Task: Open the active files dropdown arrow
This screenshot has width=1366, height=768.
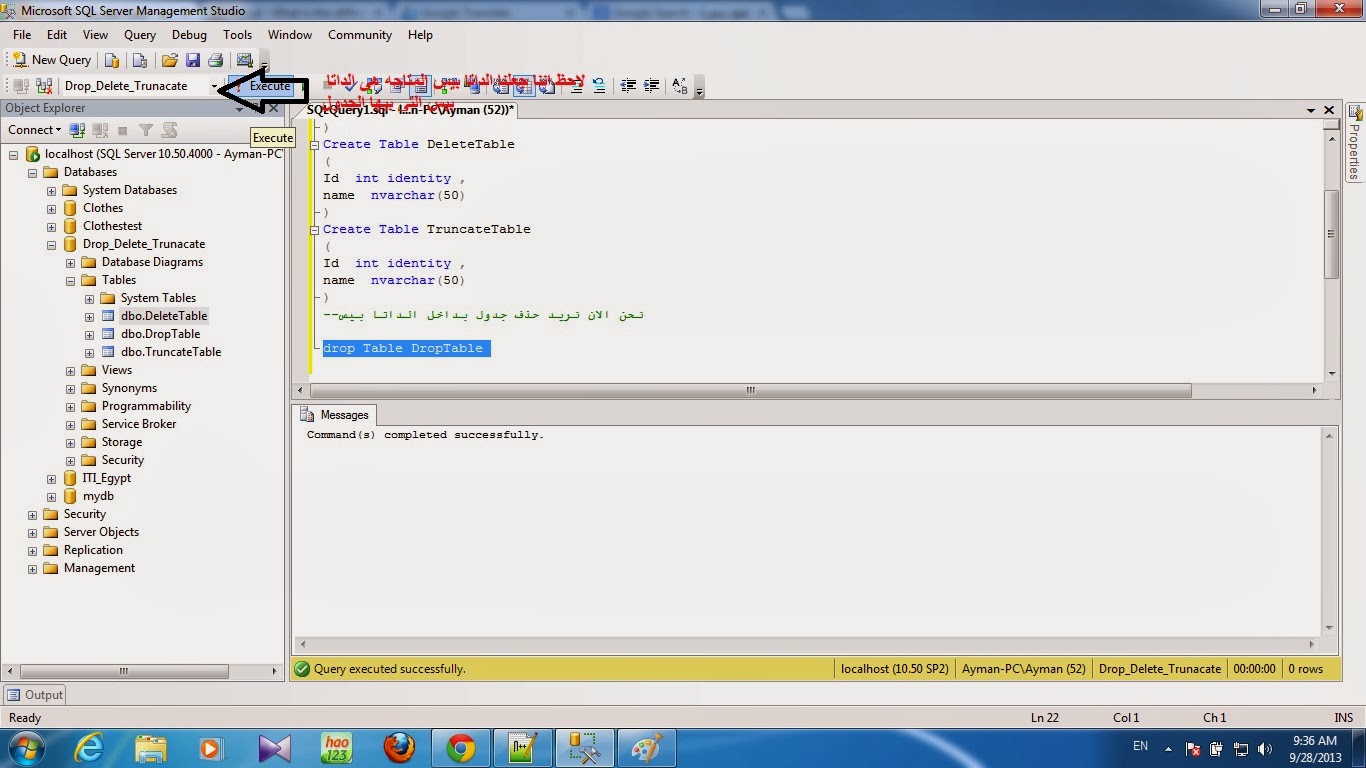Action: 1311,110
